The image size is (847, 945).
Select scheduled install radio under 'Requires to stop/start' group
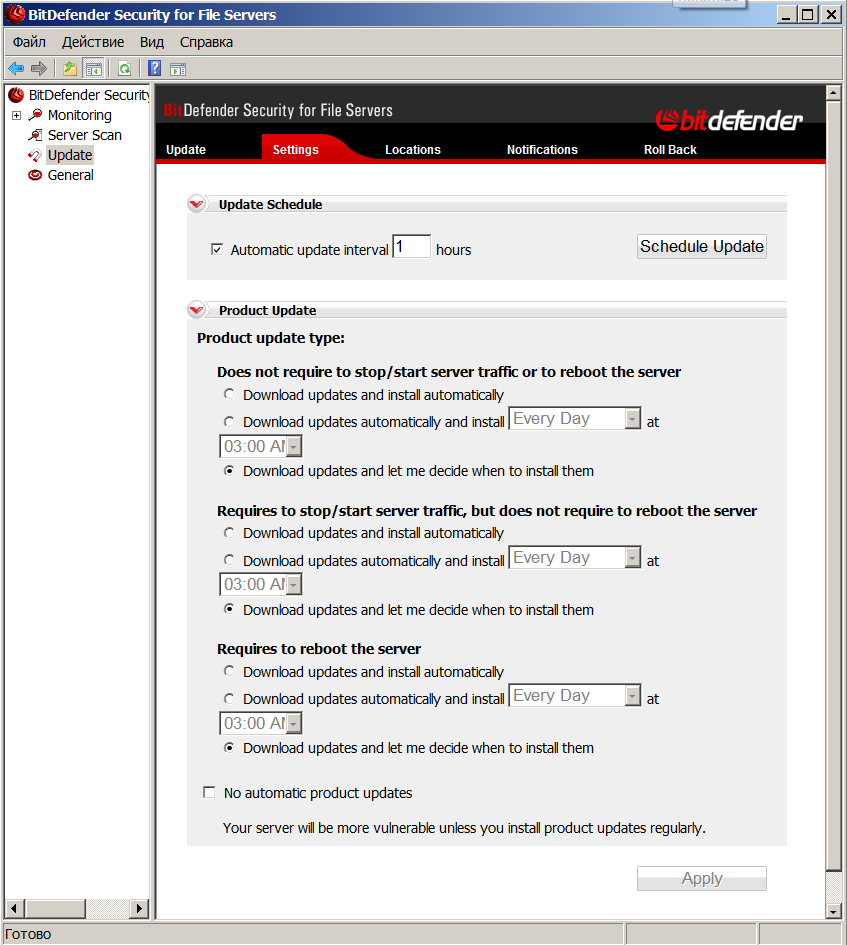click(x=228, y=560)
